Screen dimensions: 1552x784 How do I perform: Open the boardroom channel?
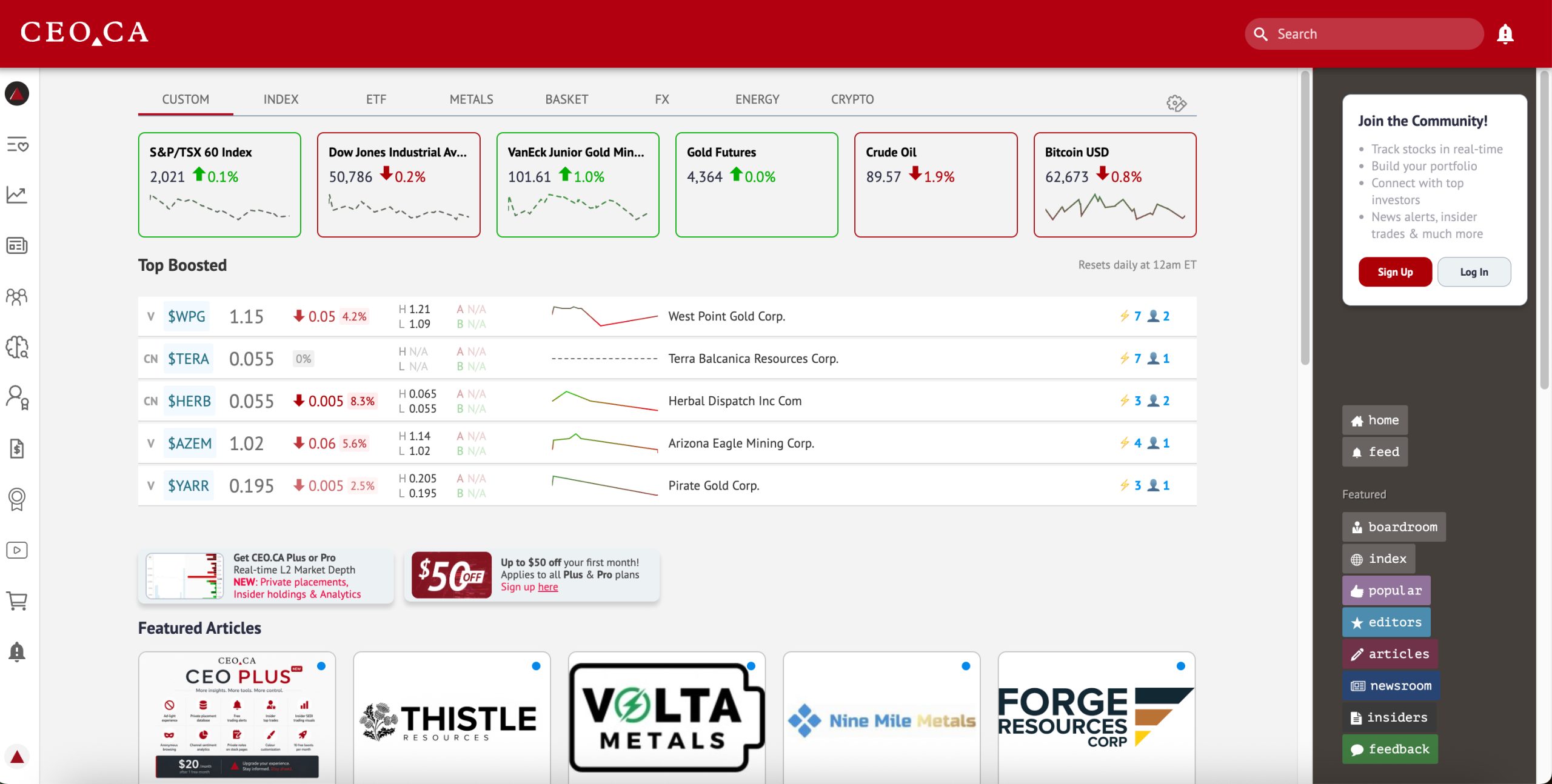click(x=1394, y=527)
